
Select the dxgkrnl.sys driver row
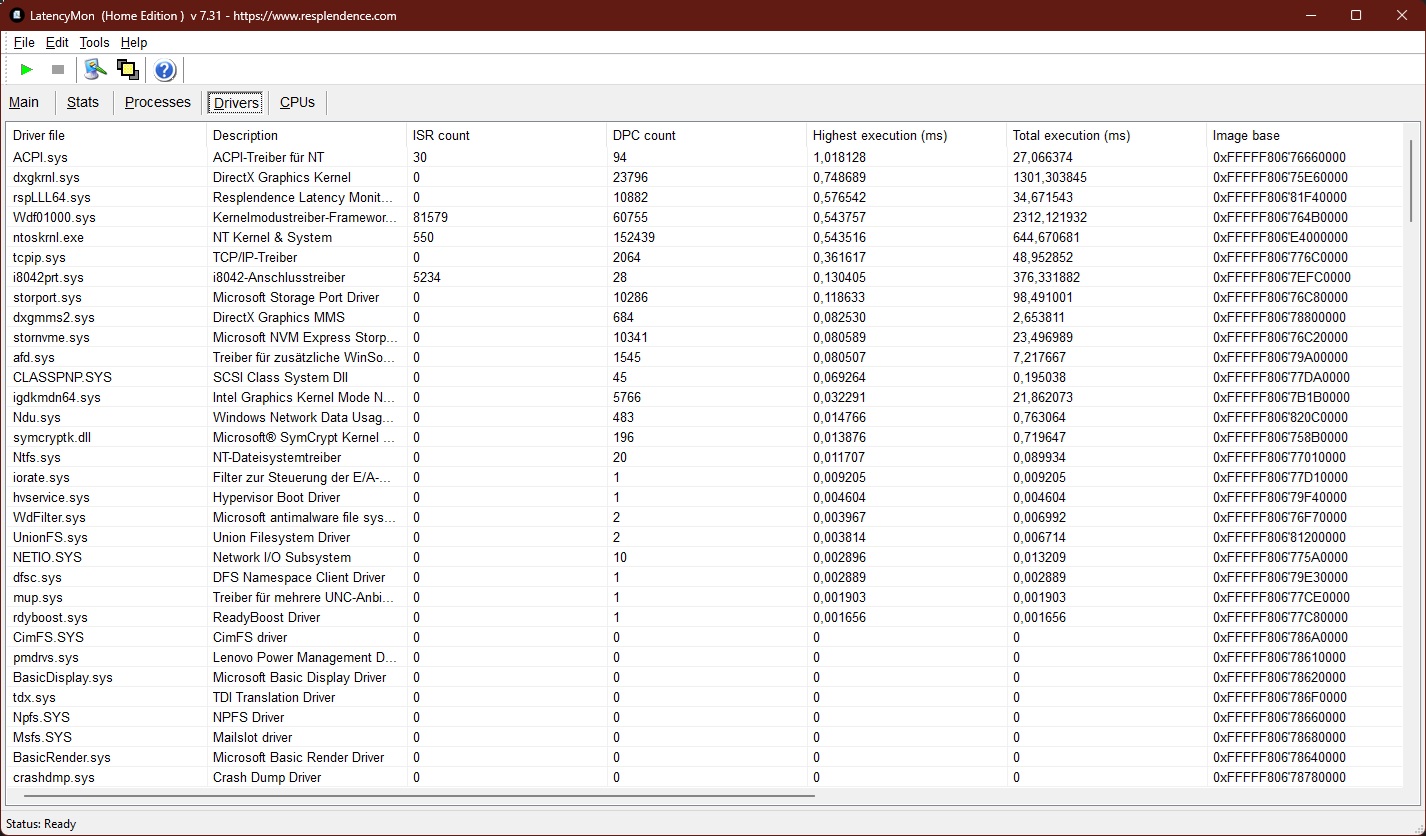[x=705, y=177]
